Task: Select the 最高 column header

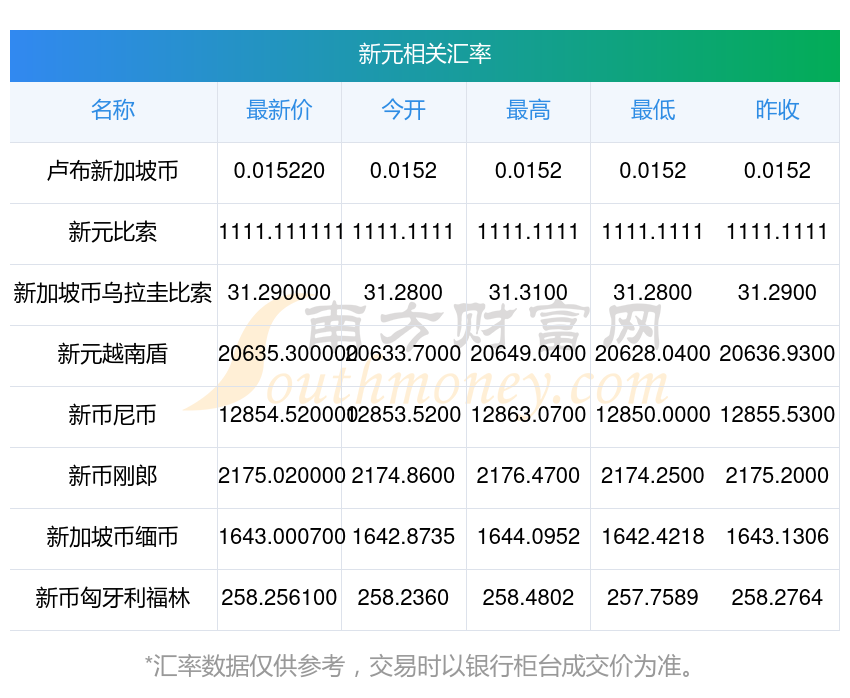Action: 528,111
